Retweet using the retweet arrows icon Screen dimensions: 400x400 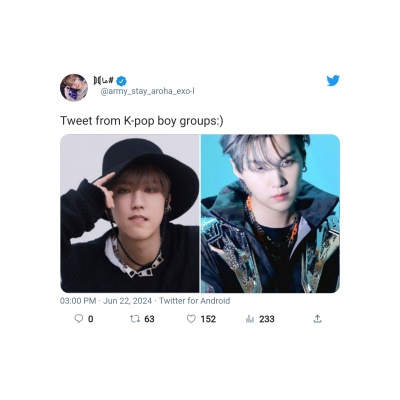pos(135,319)
